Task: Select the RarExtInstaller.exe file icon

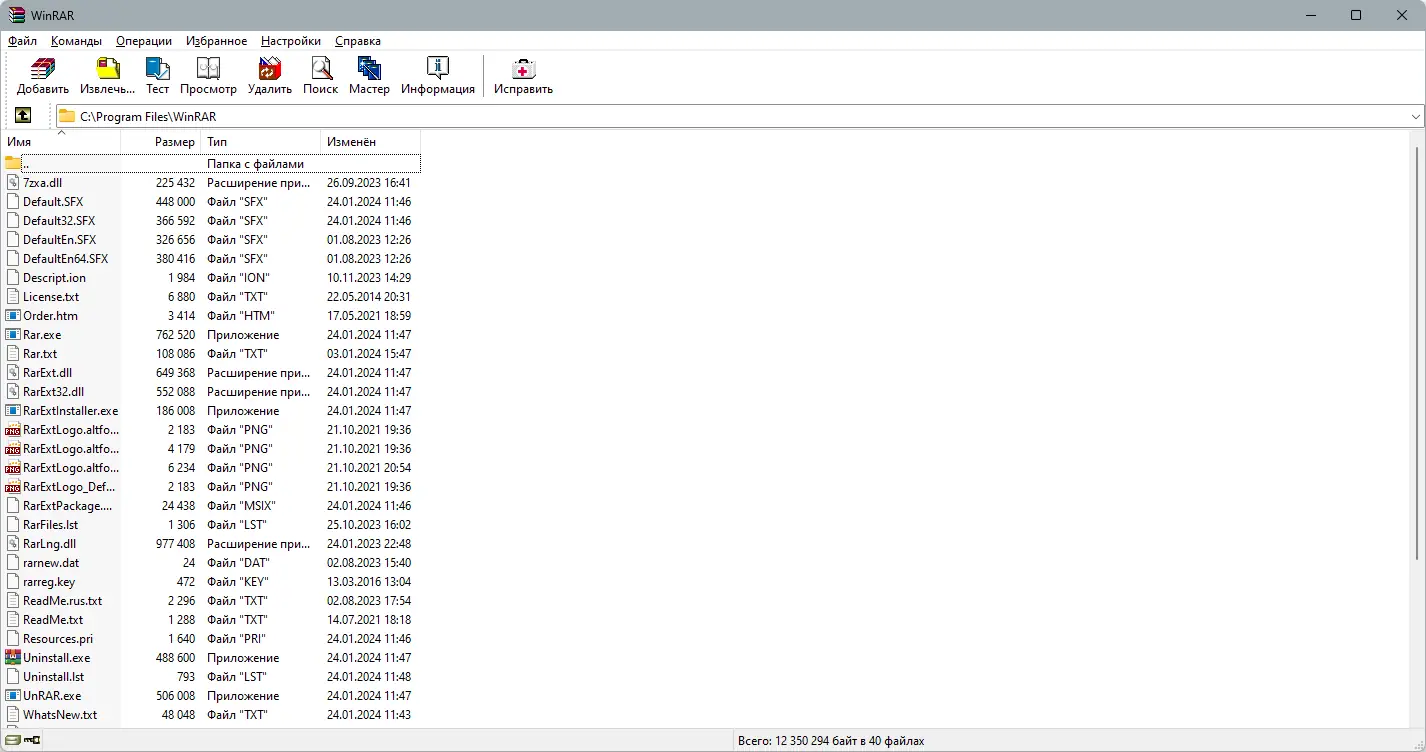Action: (x=13, y=411)
